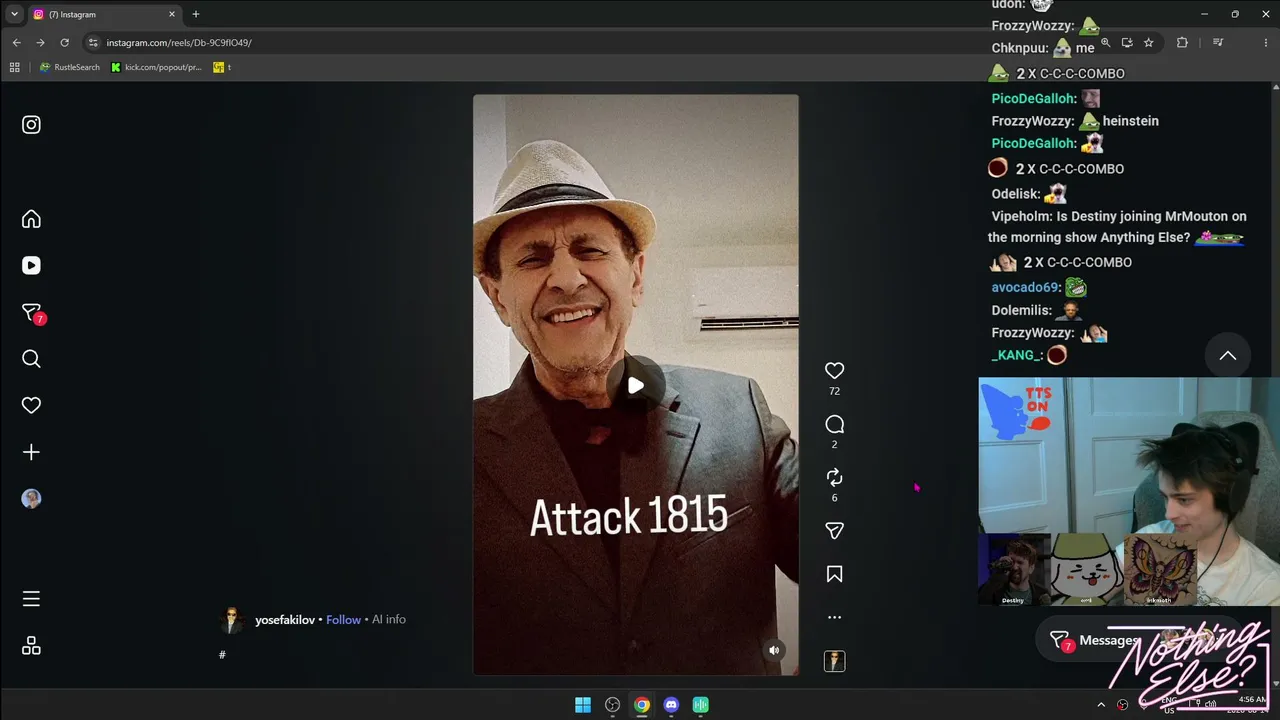The width and height of the screenshot is (1280, 720).
Task: Open the More hamburger menu
Action: [x=31, y=599]
